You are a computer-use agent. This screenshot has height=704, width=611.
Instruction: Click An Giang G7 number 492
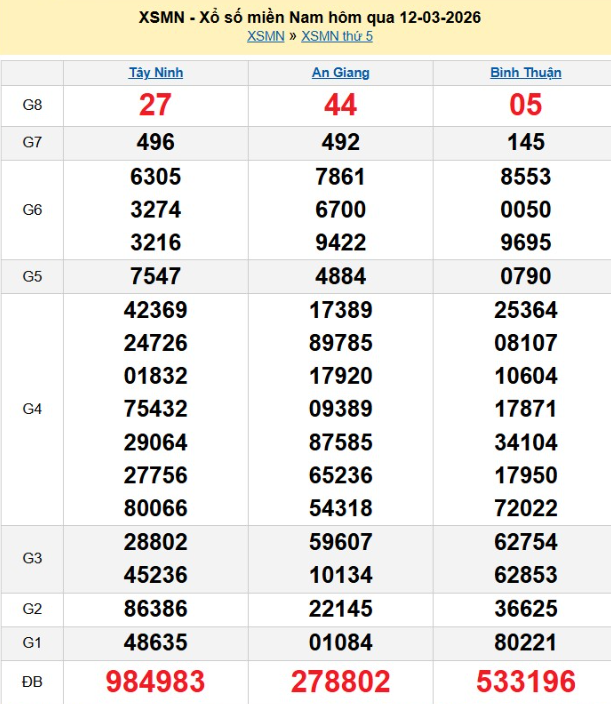[341, 142]
